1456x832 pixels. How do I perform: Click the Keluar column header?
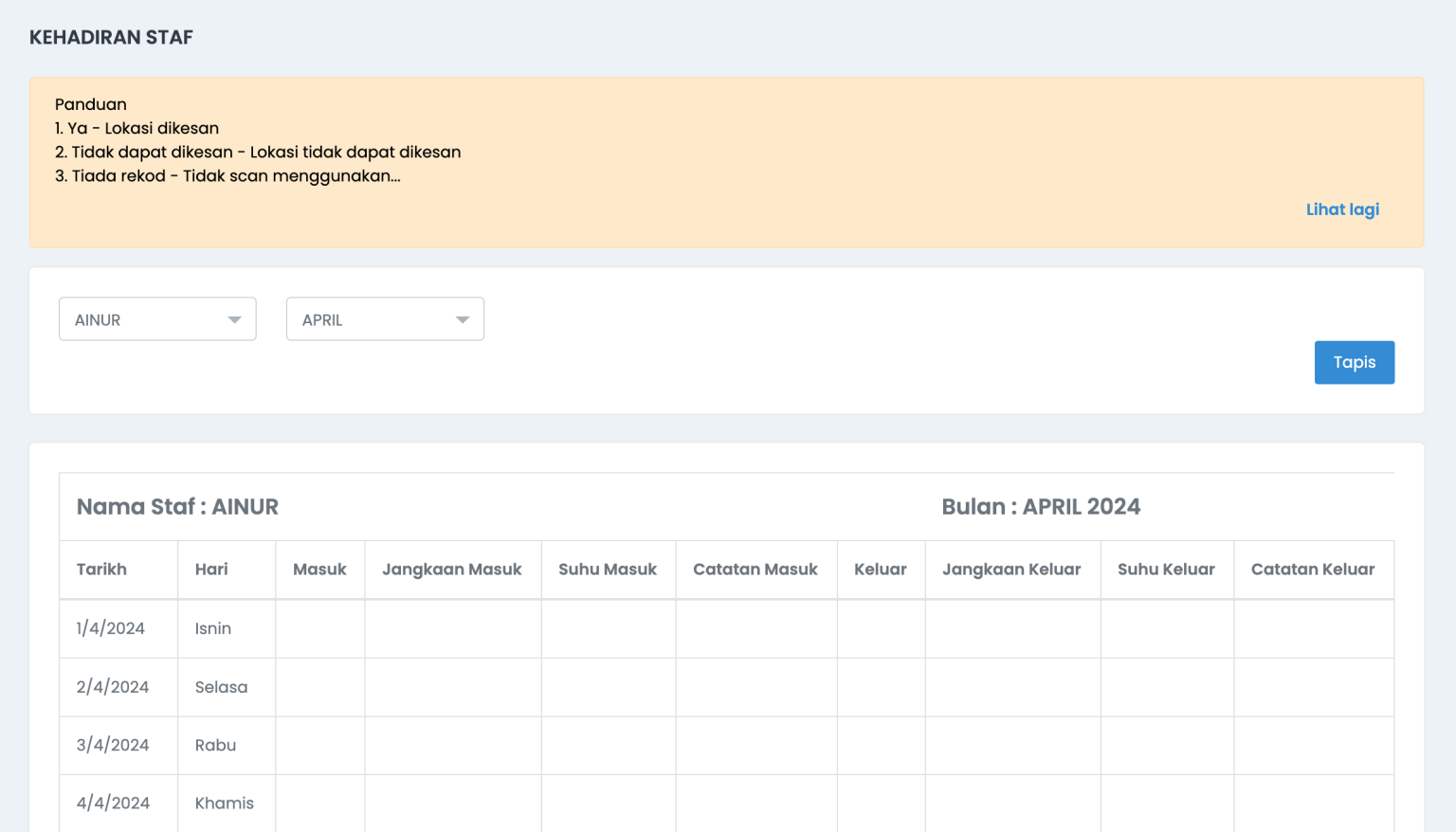pyautogui.click(x=881, y=570)
